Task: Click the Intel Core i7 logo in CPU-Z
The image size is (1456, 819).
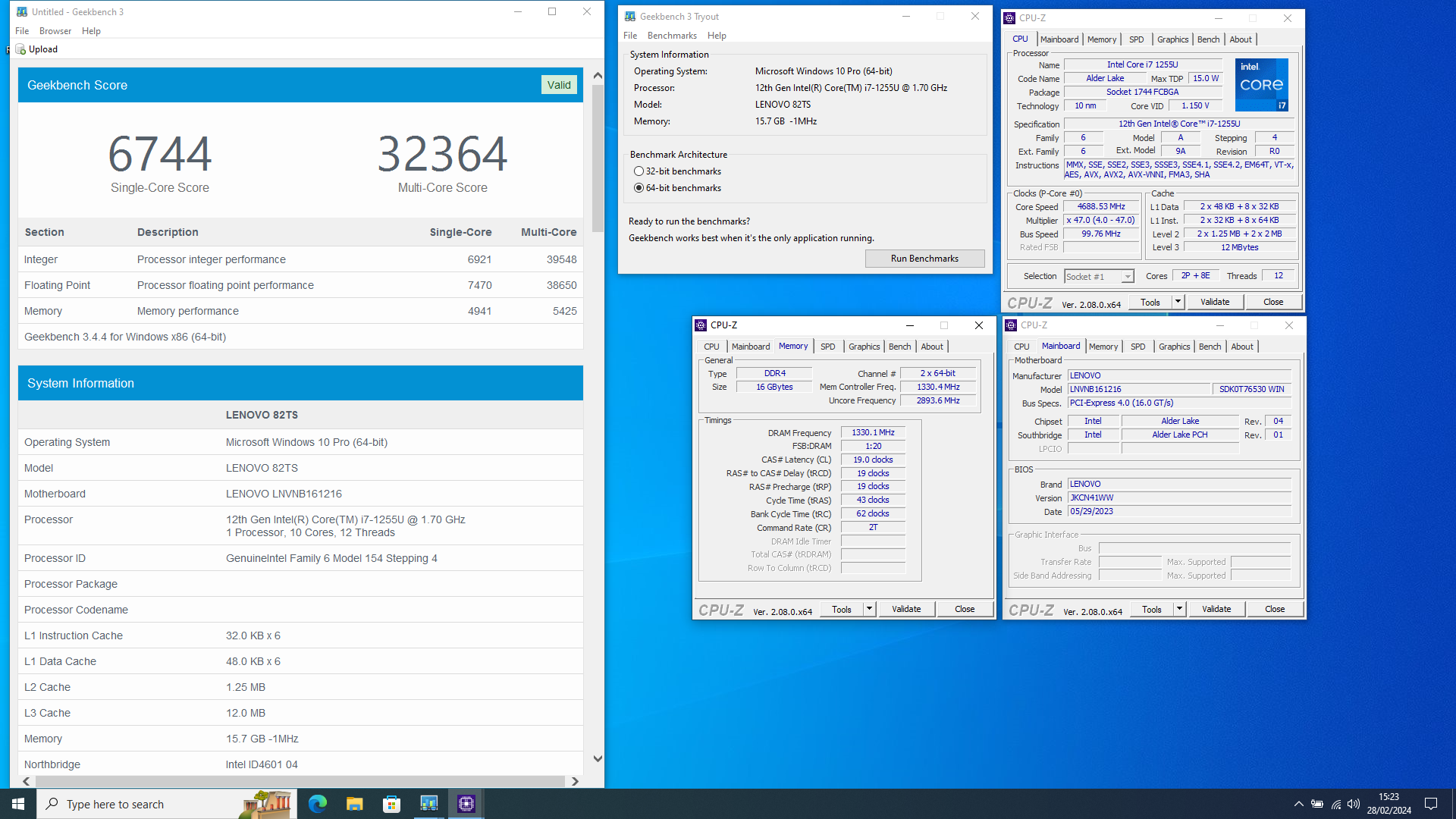Action: point(1261,85)
